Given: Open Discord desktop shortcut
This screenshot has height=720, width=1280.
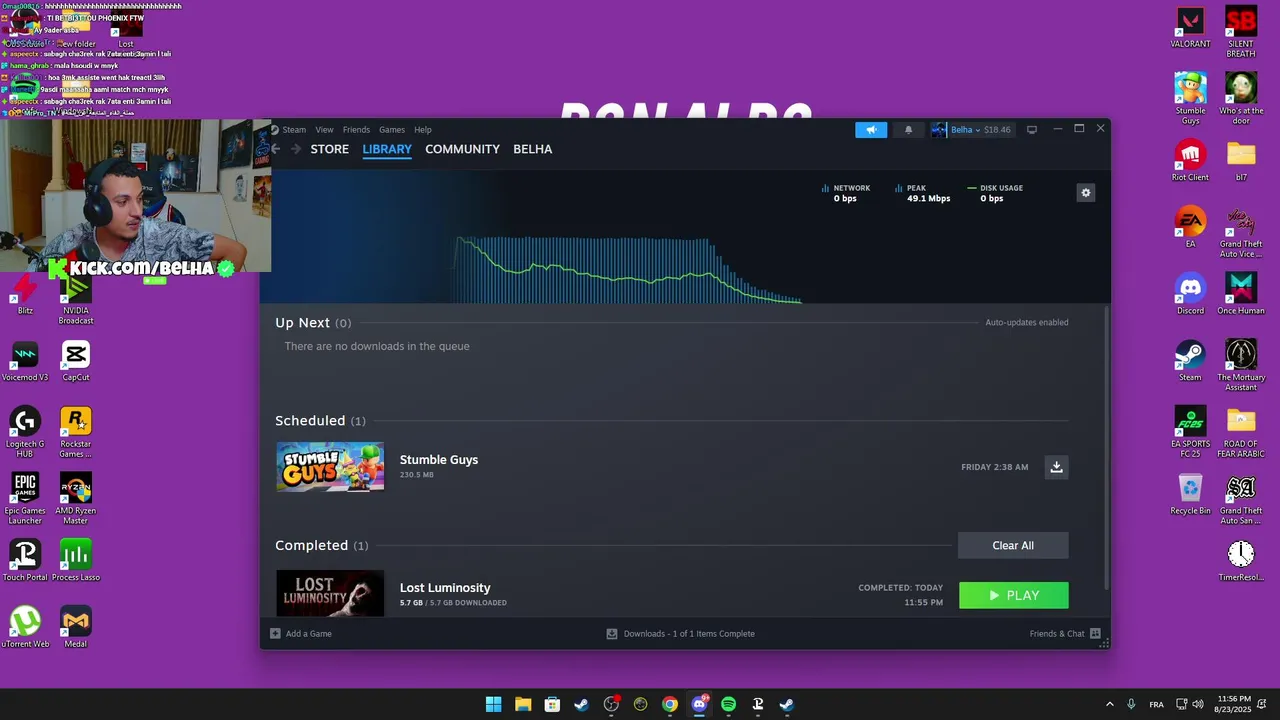Looking at the screenshot, I should coord(1190,294).
